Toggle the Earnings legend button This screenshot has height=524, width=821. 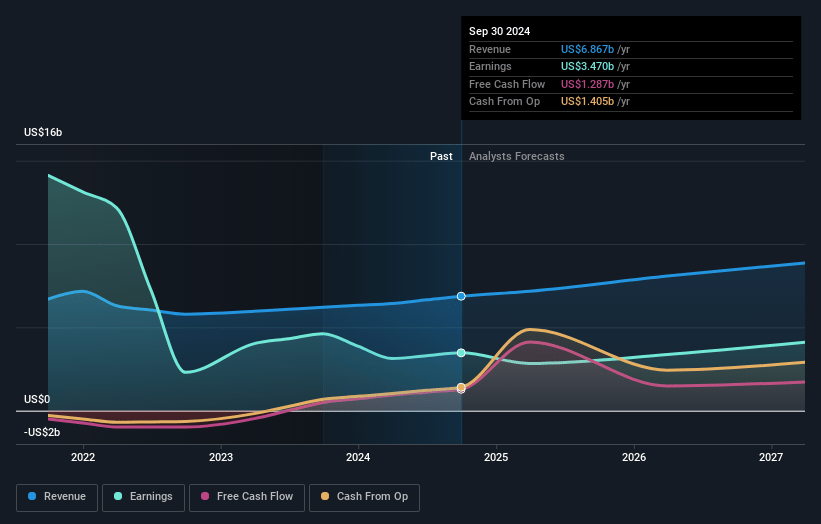[x=143, y=497]
